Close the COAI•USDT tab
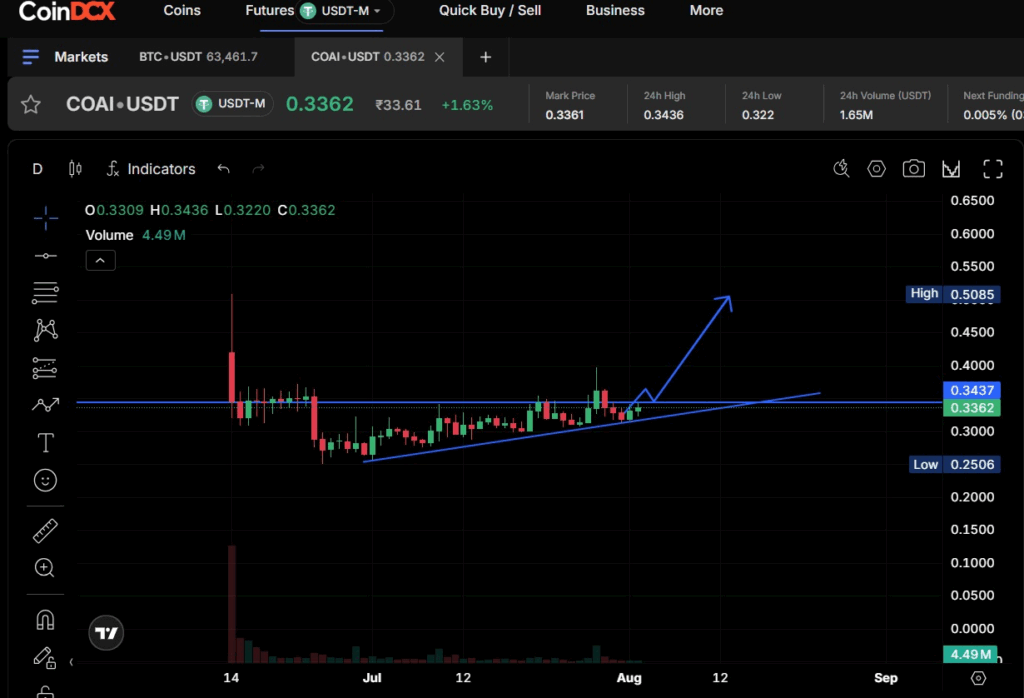The image size is (1024, 698). click(440, 57)
